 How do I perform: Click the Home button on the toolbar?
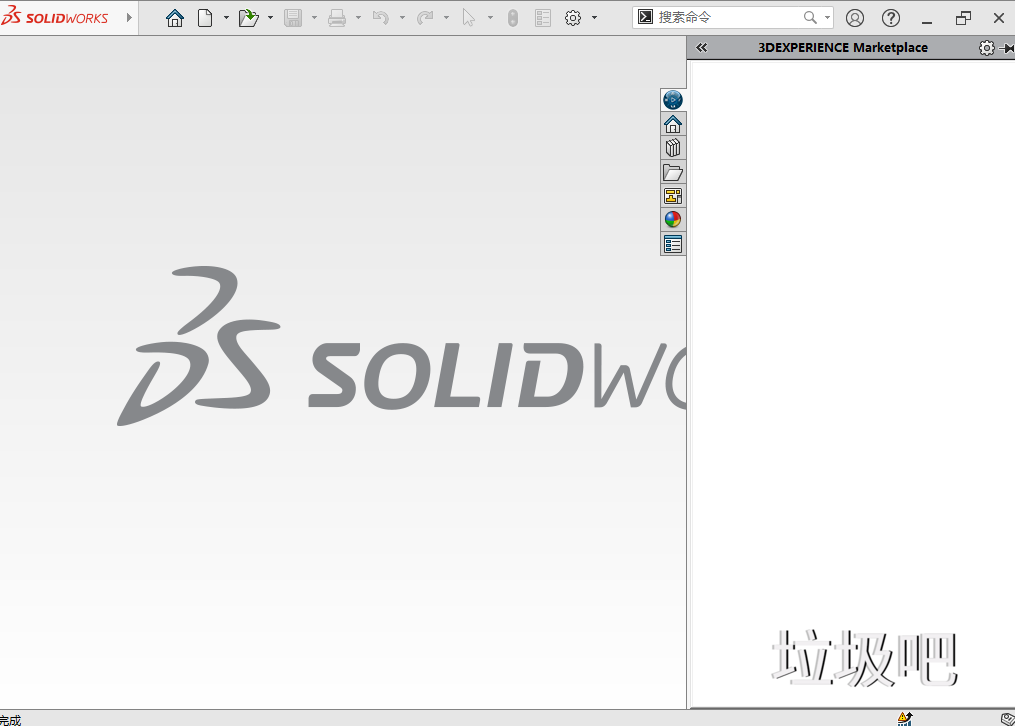click(175, 17)
